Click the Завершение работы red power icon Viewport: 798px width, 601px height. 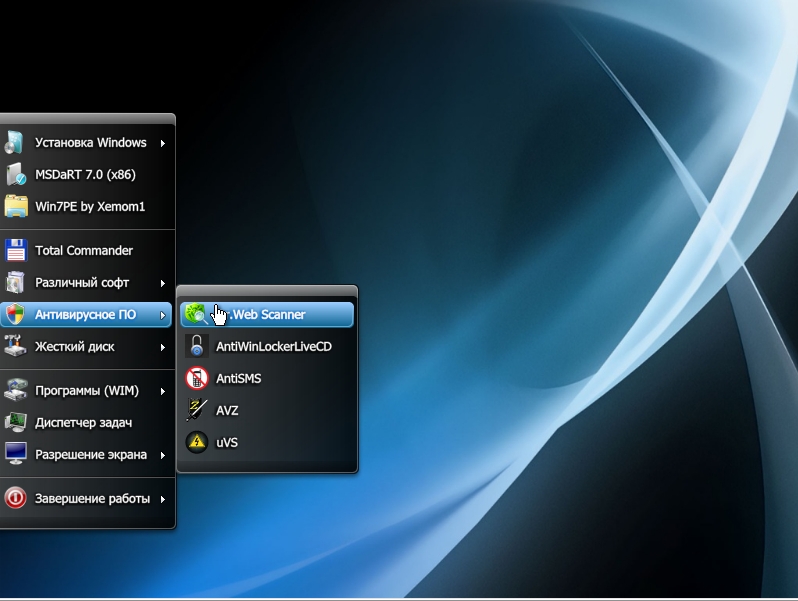coord(15,499)
